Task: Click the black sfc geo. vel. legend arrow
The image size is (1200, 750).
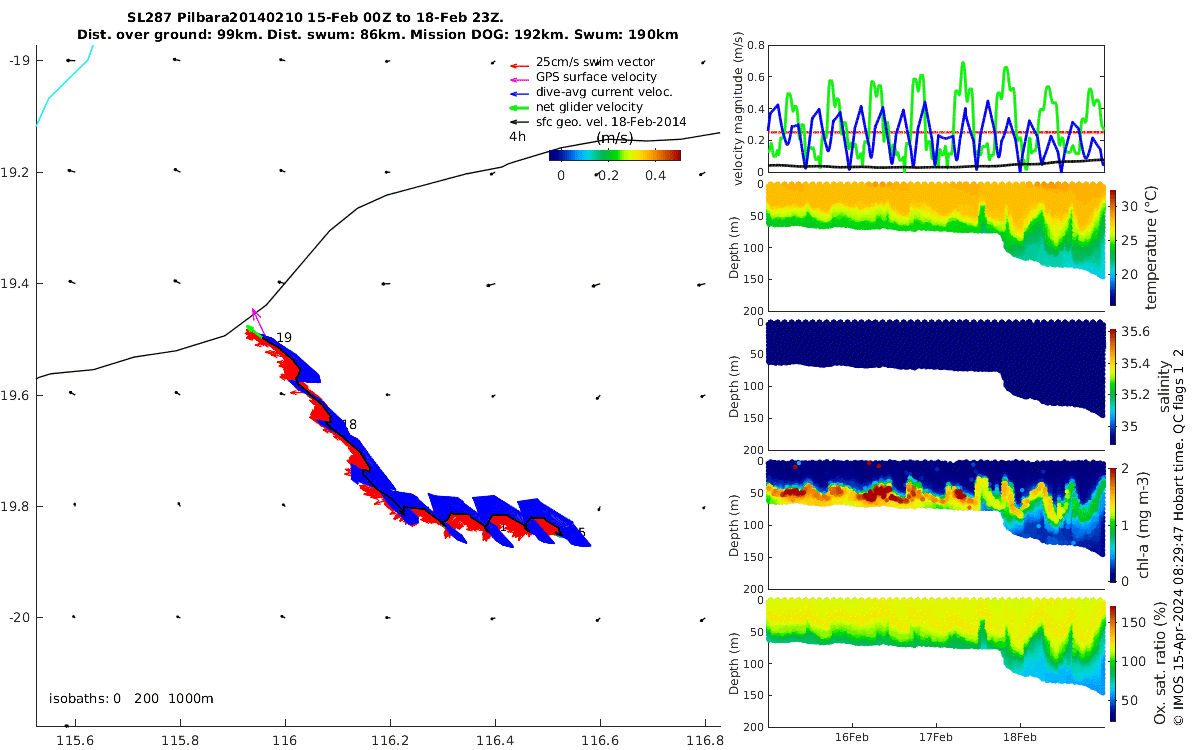Action: (x=517, y=122)
